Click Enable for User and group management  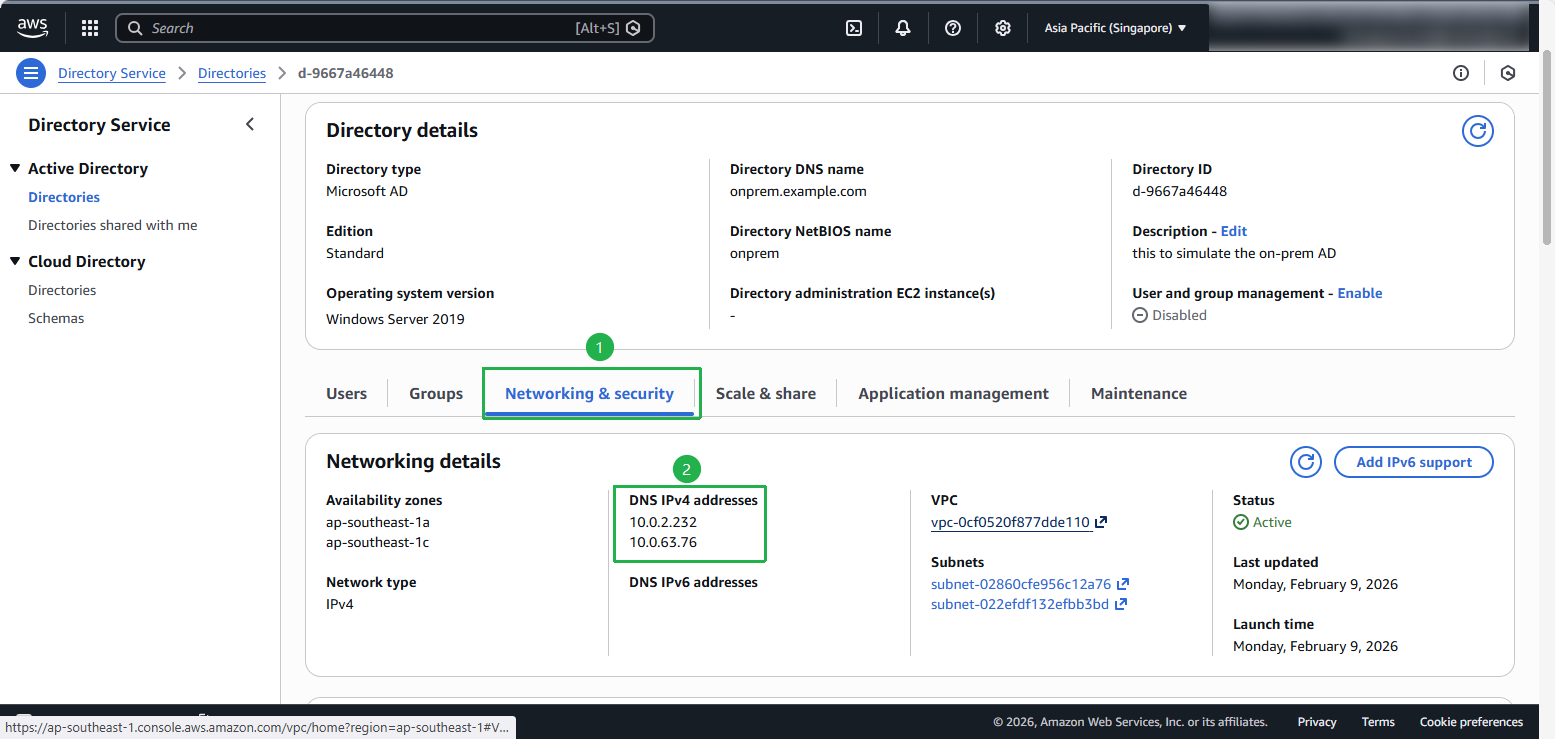click(x=1360, y=293)
